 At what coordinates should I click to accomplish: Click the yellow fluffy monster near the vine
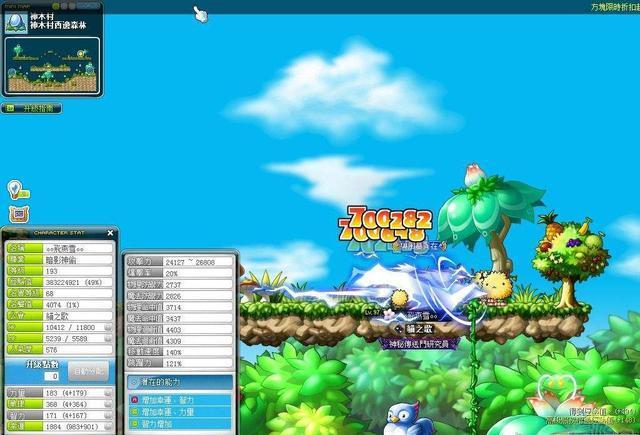pos(496,287)
